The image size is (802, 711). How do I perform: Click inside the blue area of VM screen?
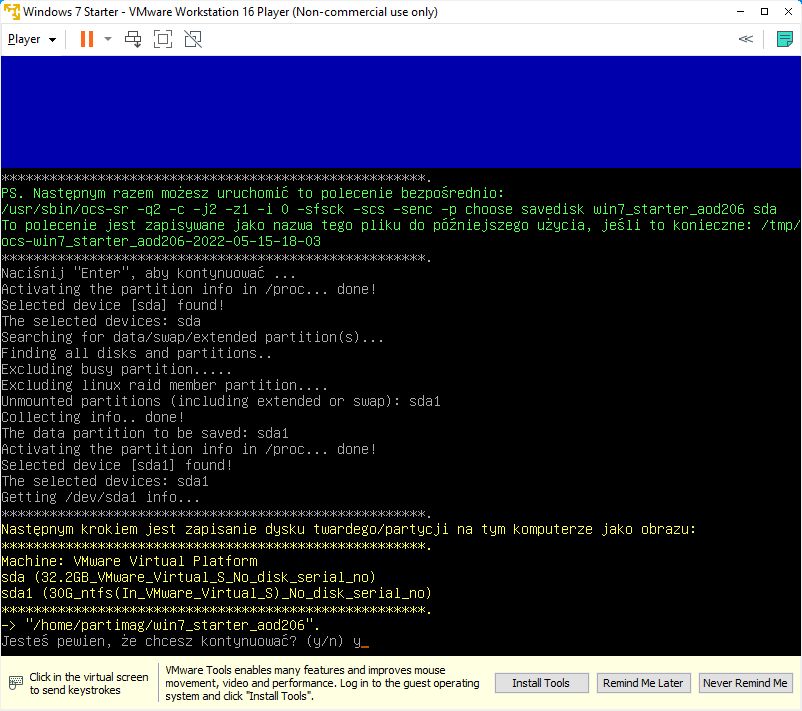pyautogui.click(x=400, y=110)
